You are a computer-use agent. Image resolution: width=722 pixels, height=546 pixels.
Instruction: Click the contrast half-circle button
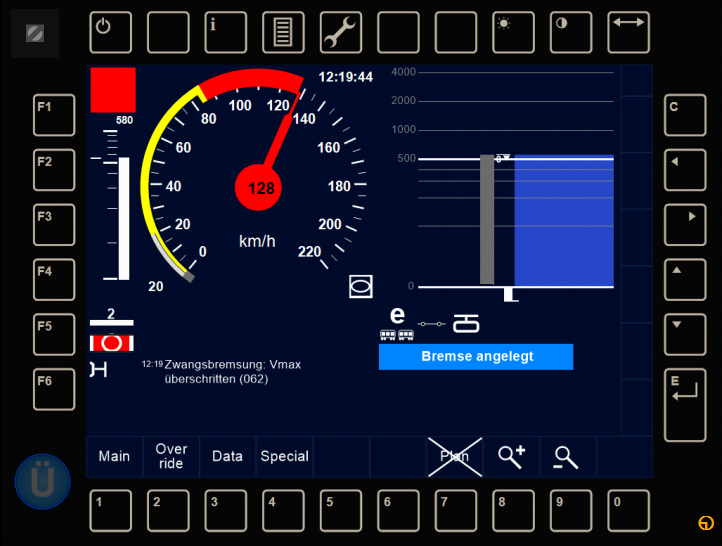[x=571, y=32]
